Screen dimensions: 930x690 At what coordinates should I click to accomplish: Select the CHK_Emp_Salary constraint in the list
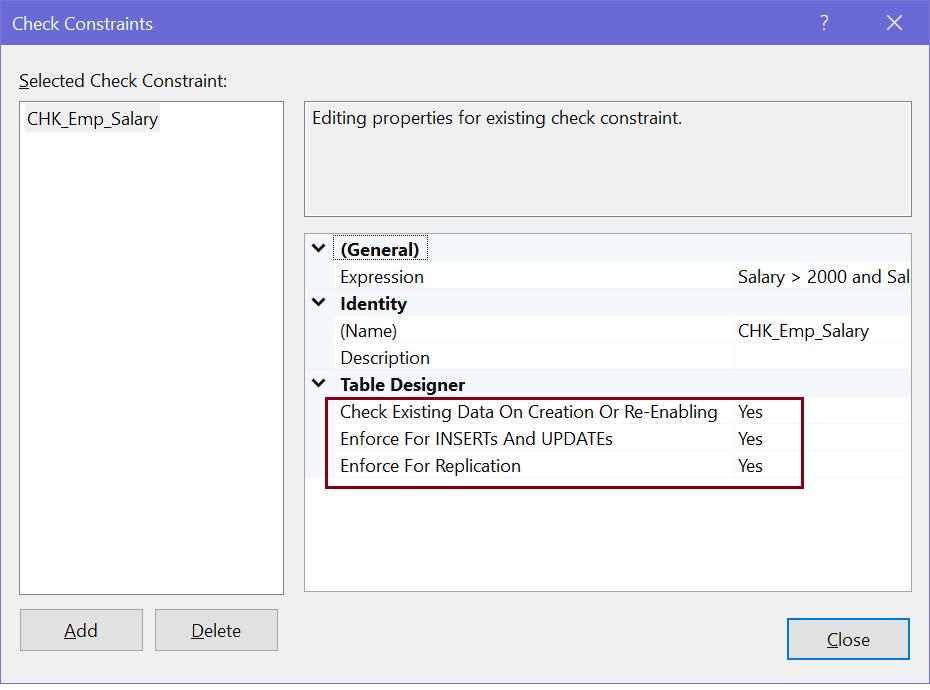click(91, 118)
